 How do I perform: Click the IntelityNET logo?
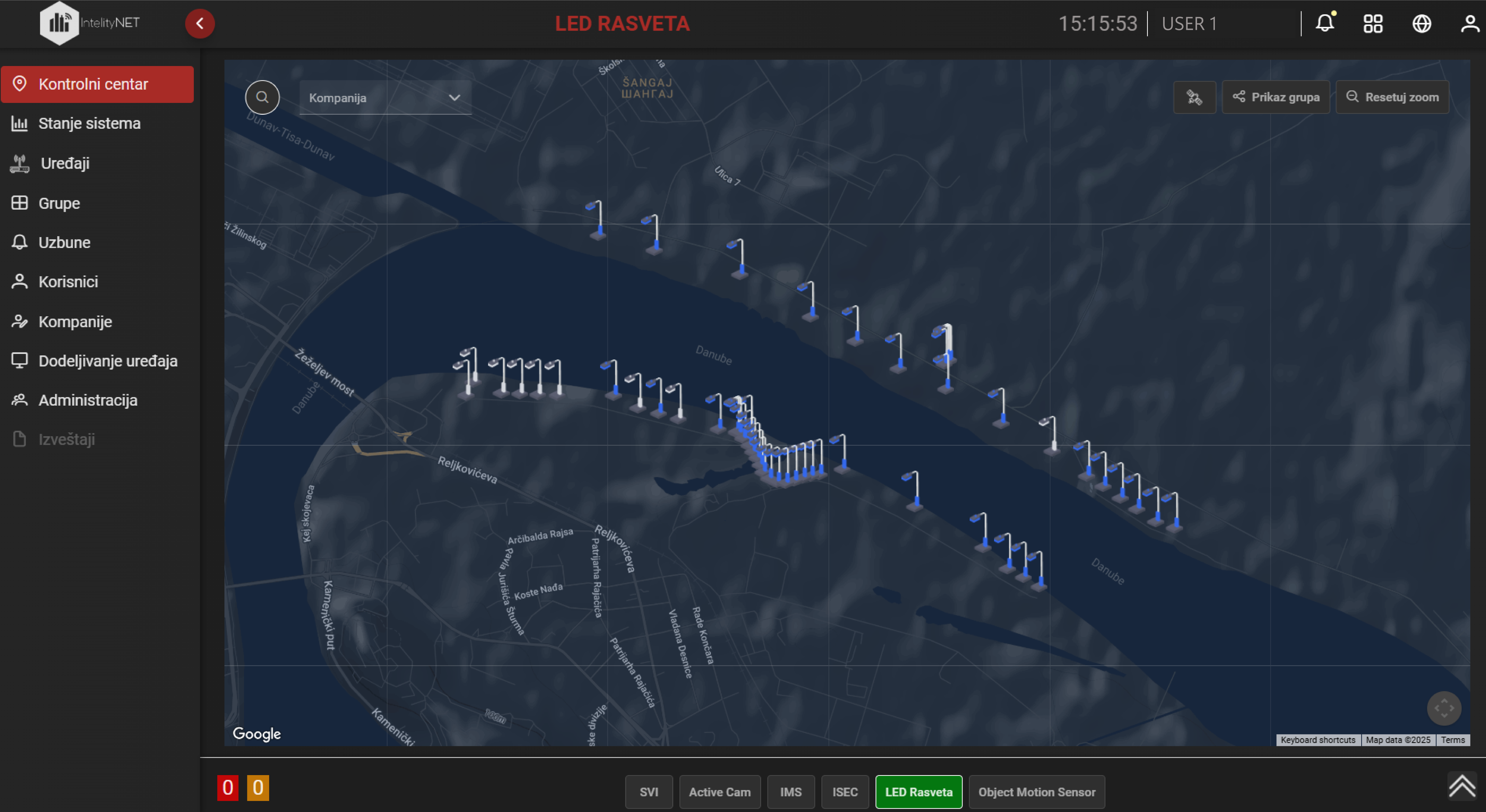(x=90, y=23)
